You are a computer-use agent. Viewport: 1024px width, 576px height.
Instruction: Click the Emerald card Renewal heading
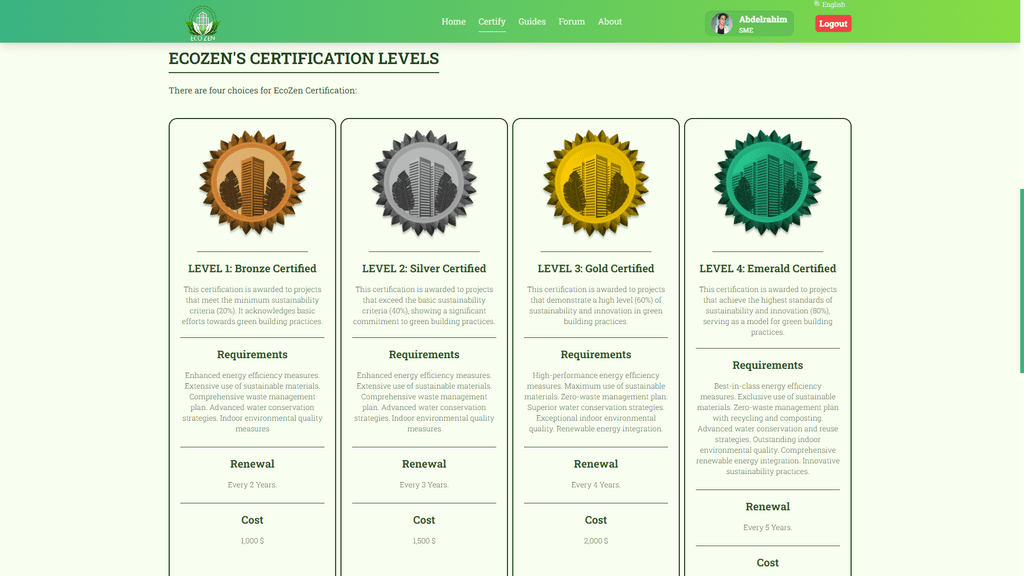point(767,507)
